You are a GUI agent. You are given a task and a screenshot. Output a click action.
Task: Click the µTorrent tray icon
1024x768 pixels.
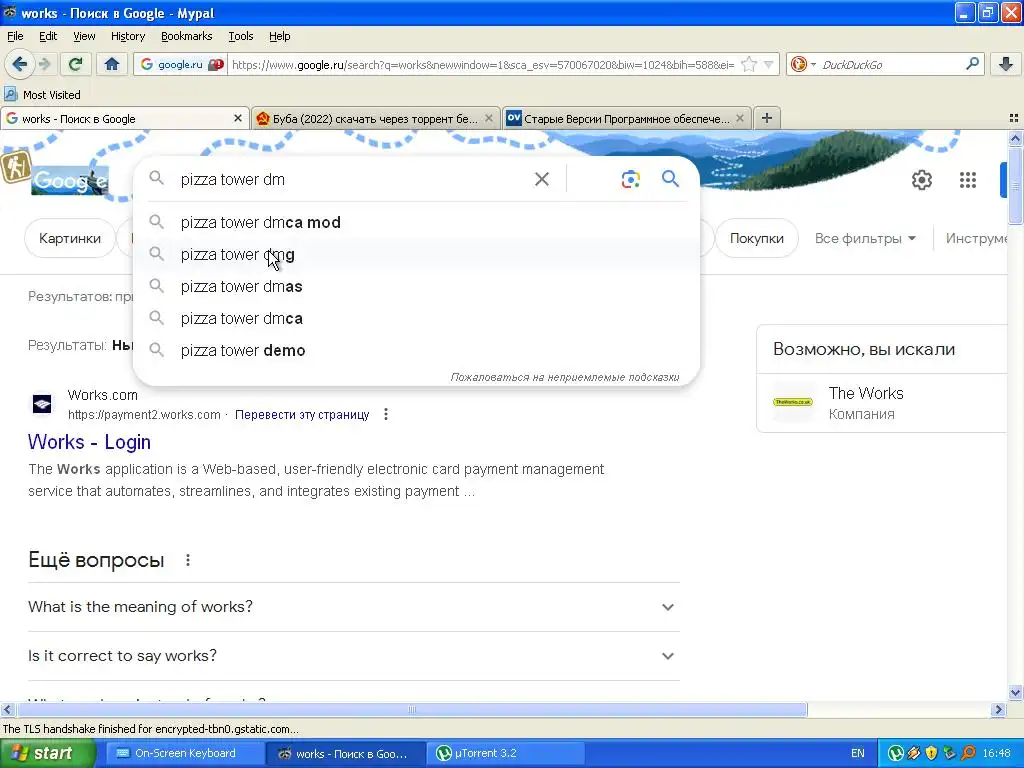click(895, 753)
